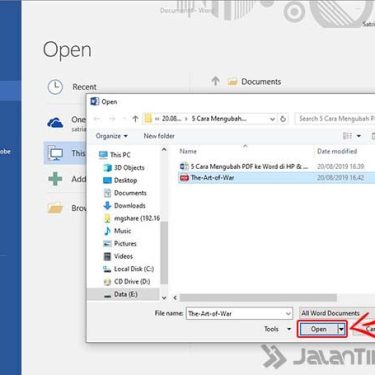The image size is (375, 375).
Task: Open the Recent clock icon in Word
Action: tap(55, 87)
